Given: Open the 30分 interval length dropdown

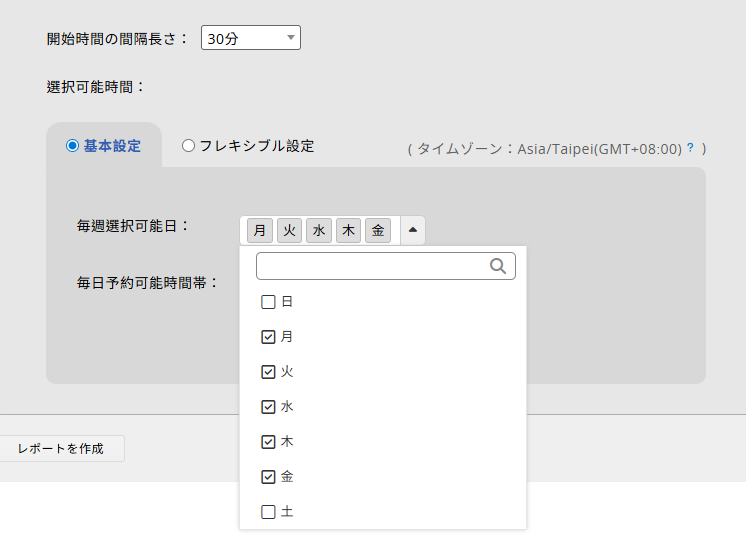Looking at the screenshot, I should (250, 38).
